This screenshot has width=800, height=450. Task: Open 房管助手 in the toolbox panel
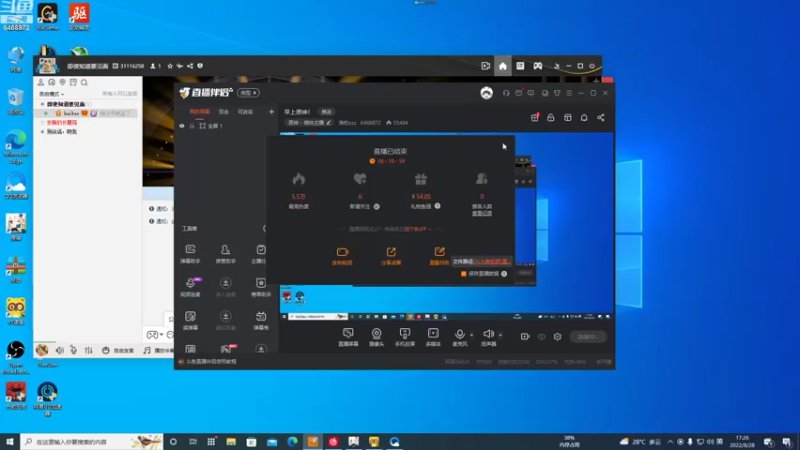pos(226,254)
